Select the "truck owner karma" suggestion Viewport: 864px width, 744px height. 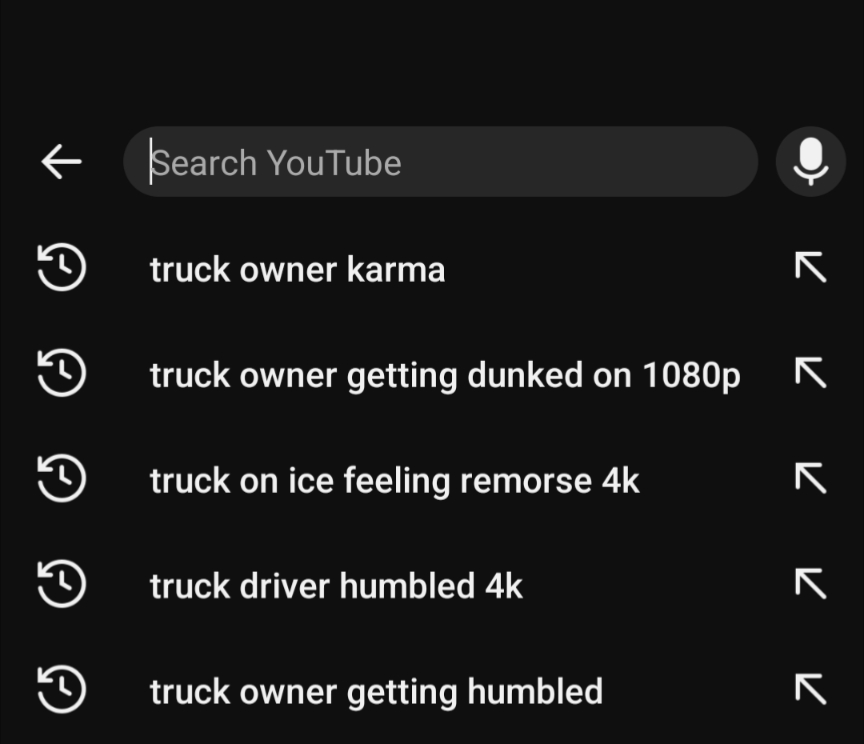[297, 270]
